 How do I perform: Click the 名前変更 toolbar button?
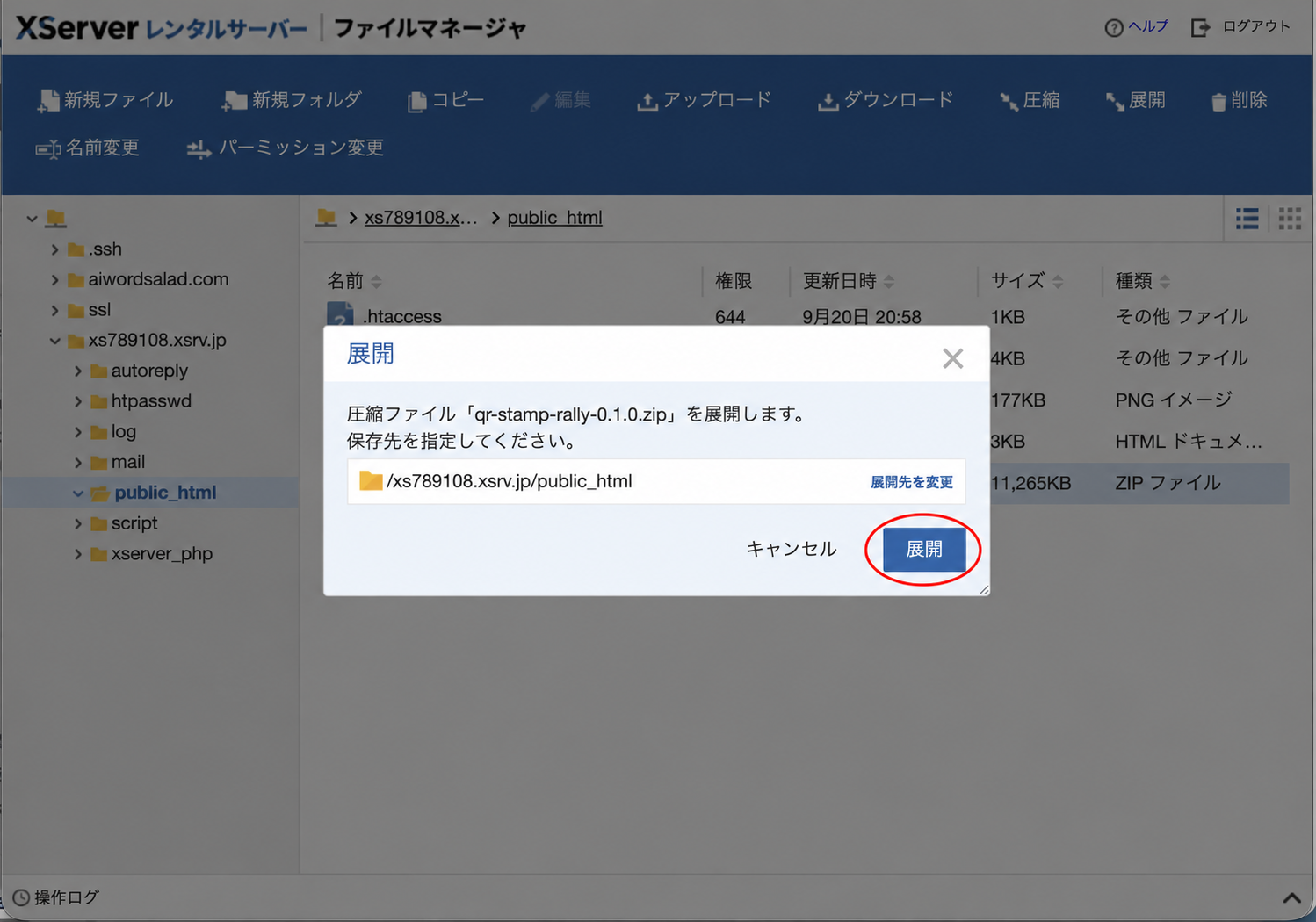(88, 148)
